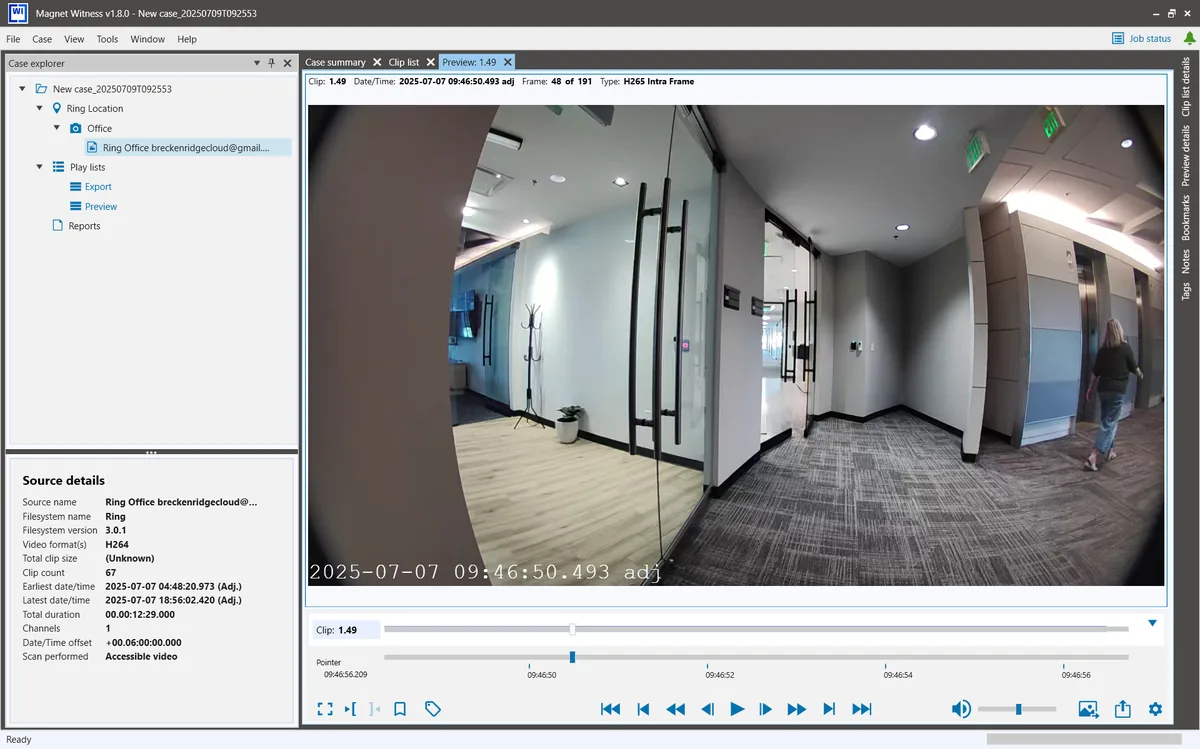Go to the start of clip
Screen dimensions: 1200x749
(x=643, y=709)
